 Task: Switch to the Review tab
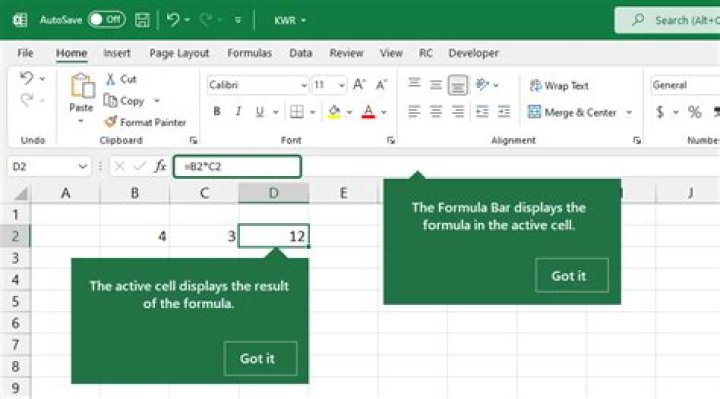(x=346, y=53)
